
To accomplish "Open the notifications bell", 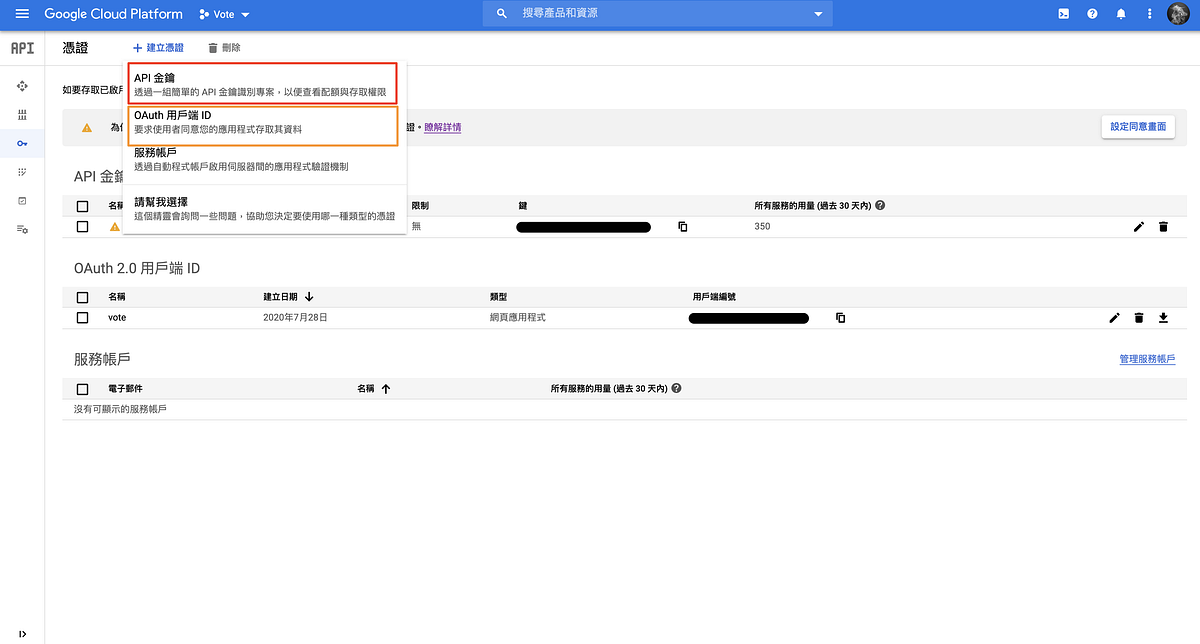I will click(1120, 13).
